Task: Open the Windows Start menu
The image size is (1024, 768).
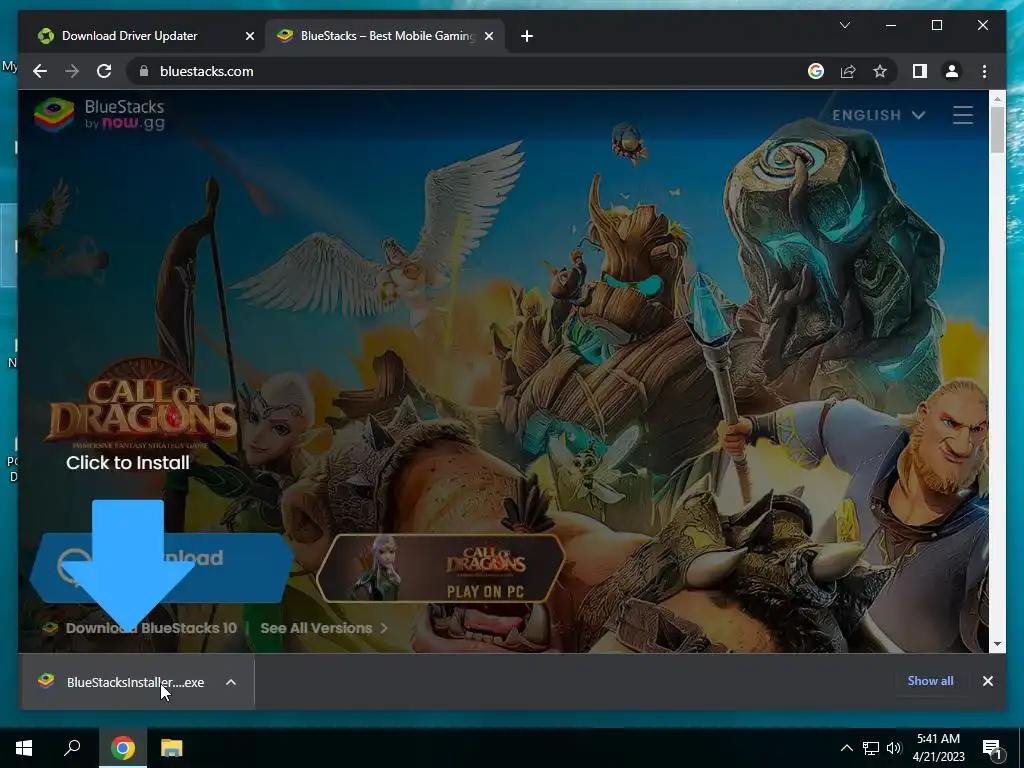Action: tap(24, 748)
